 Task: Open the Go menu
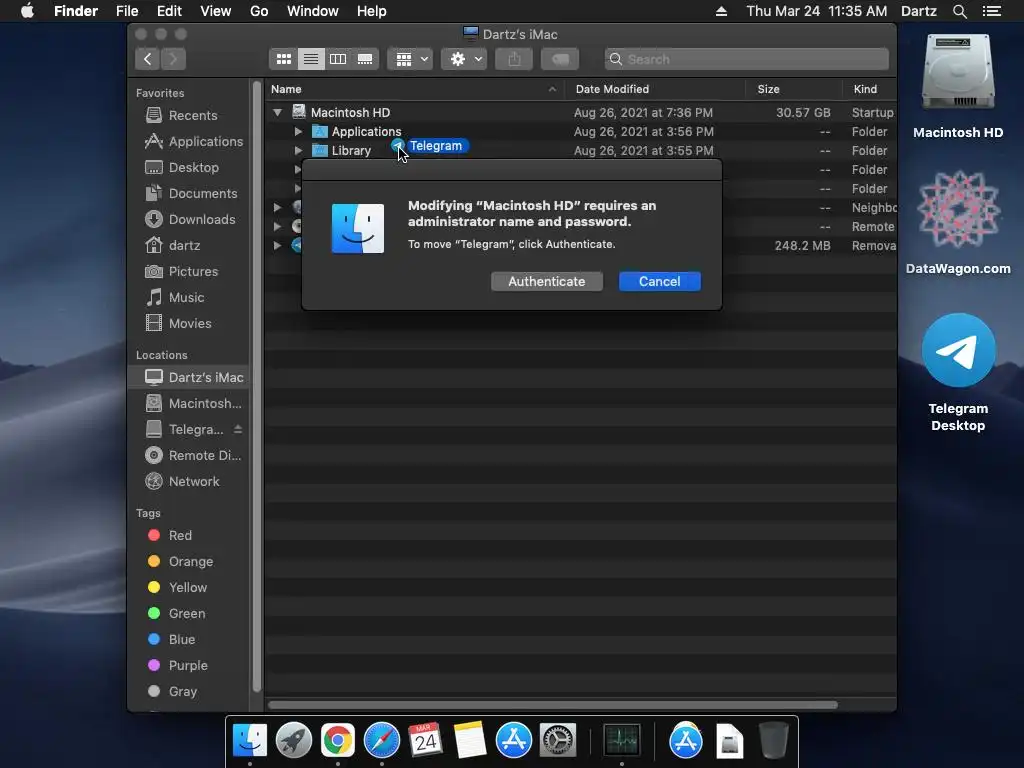coord(259,11)
